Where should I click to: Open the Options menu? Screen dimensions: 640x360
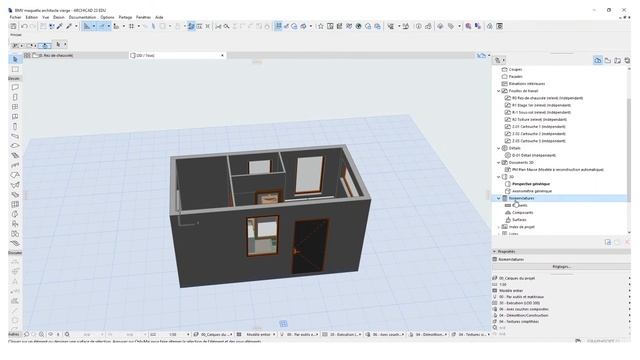pyautogui.click(x=107, y=17)
